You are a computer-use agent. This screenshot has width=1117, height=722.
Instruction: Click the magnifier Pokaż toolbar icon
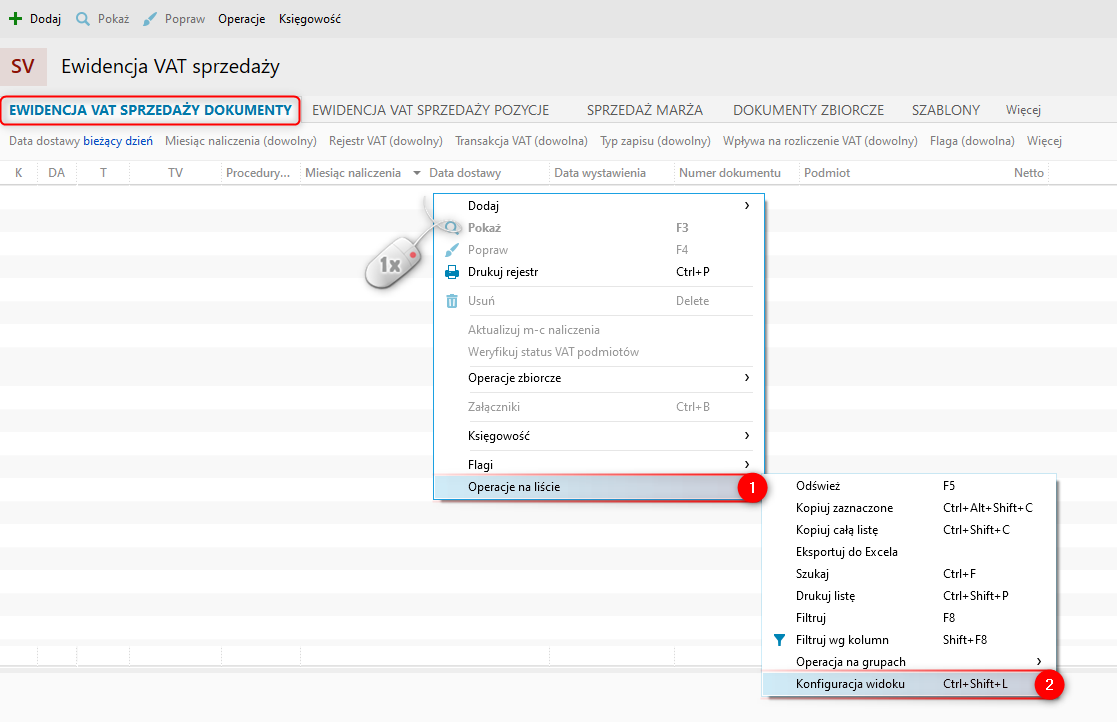83,19
